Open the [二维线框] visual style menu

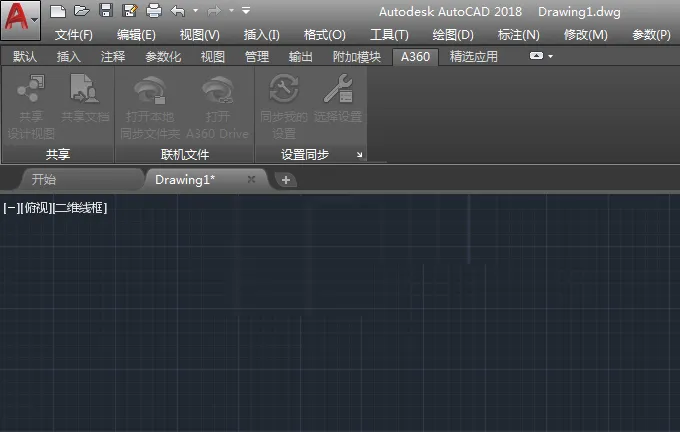pos(80,208)
